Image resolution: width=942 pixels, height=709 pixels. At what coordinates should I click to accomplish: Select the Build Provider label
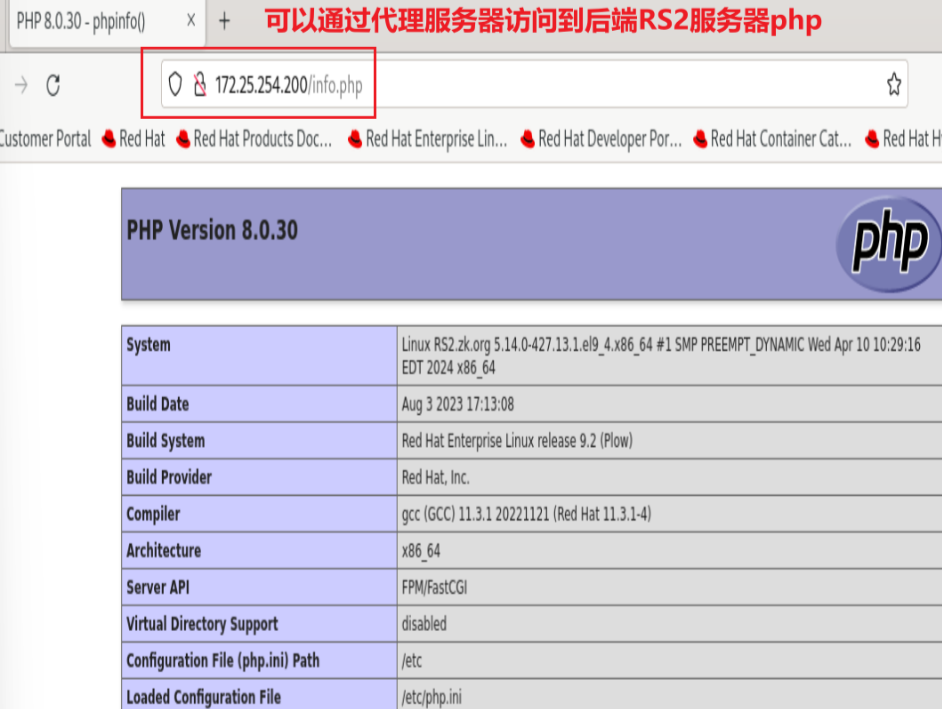(169, 477)
